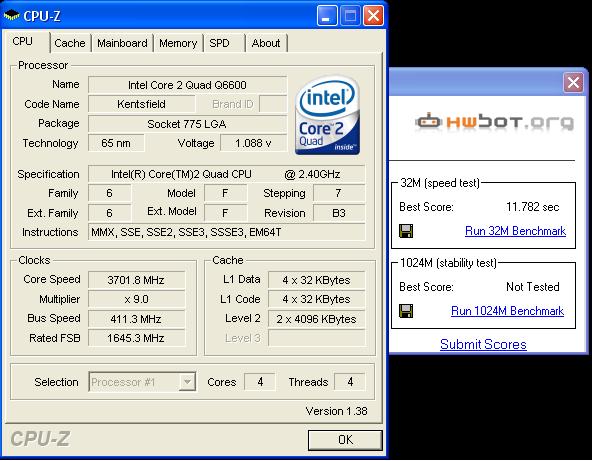The image size is (592, 461).
Task: Click the Technology value 65 nm
Action: 116,143
